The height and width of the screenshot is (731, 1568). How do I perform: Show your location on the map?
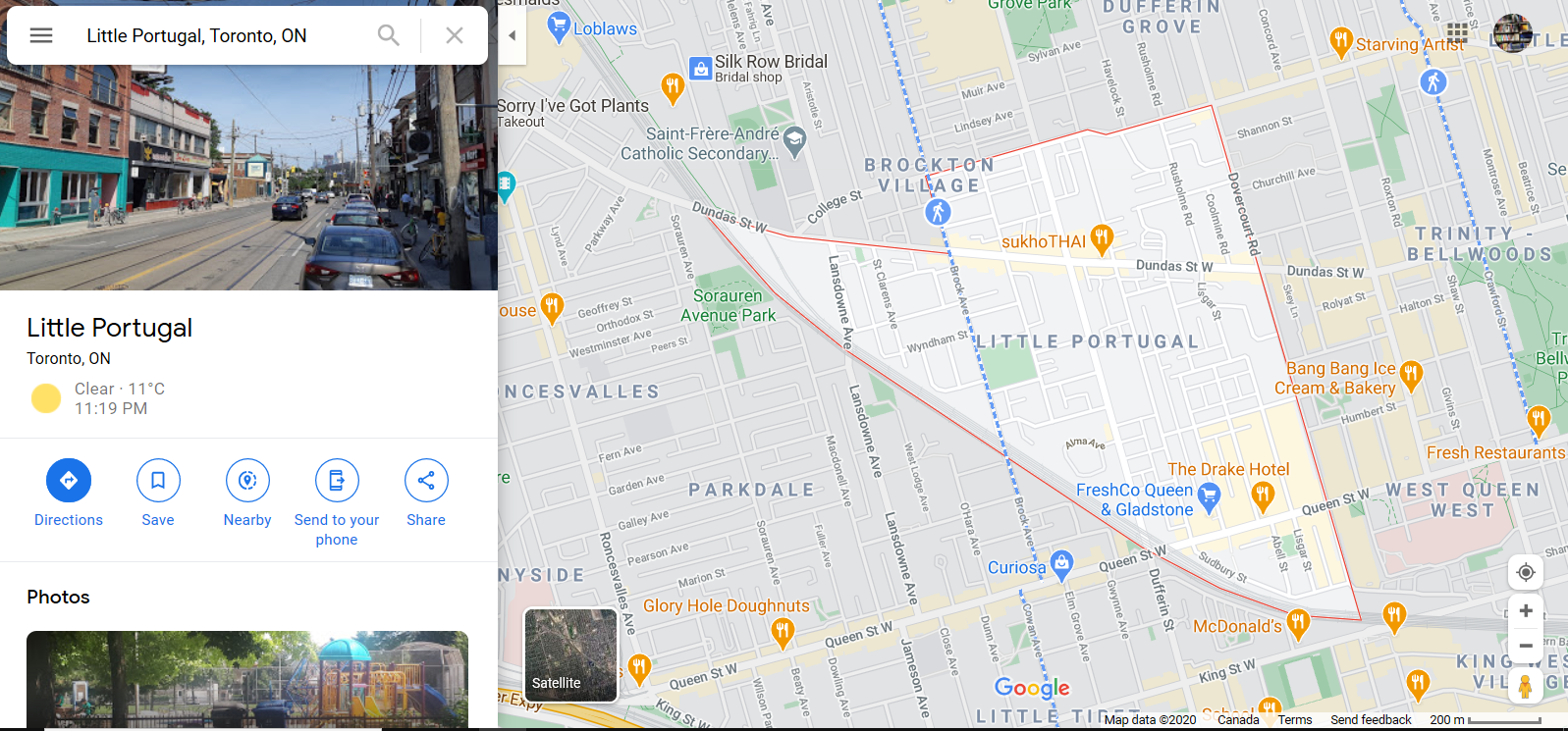click(x=1526, y=572)
